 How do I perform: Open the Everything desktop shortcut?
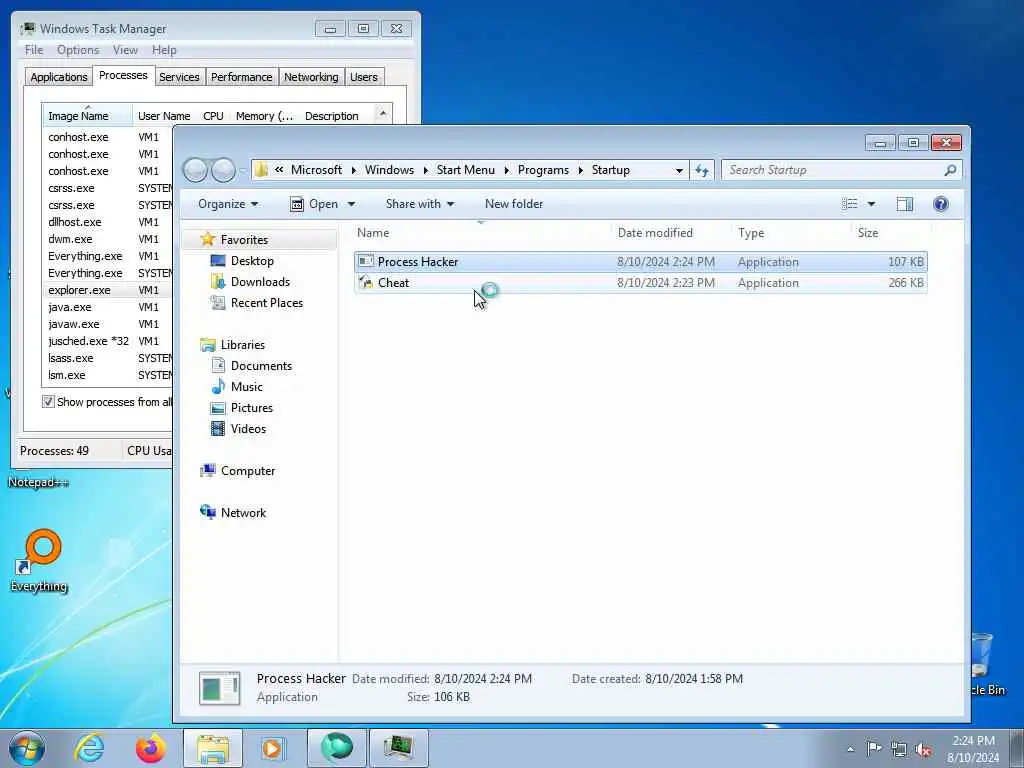[x=39, y=560]
